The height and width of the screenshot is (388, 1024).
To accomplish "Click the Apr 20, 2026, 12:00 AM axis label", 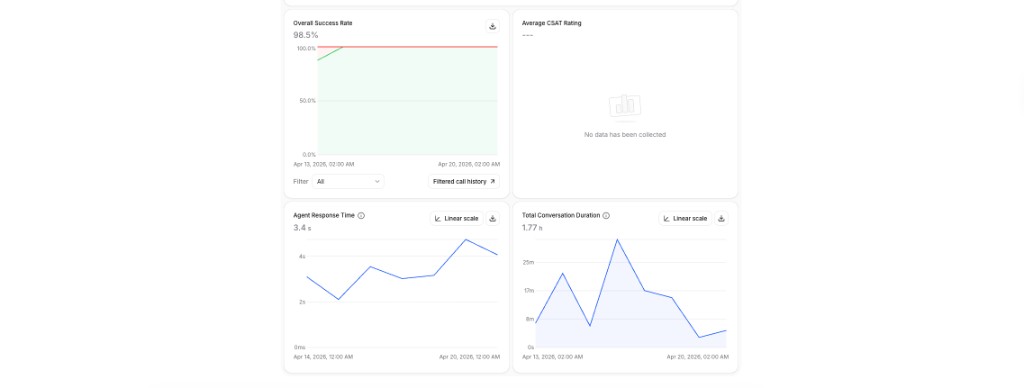I will (x=470, y=357).
